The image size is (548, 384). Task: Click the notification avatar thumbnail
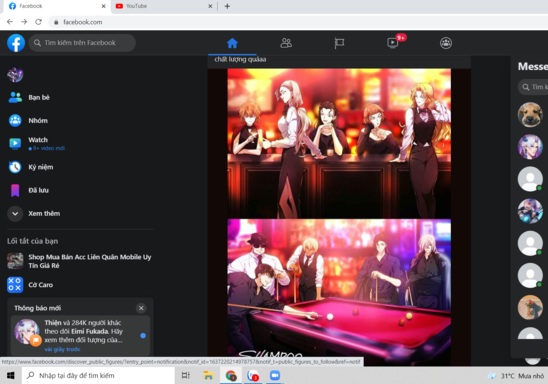(x=27, y=332)
